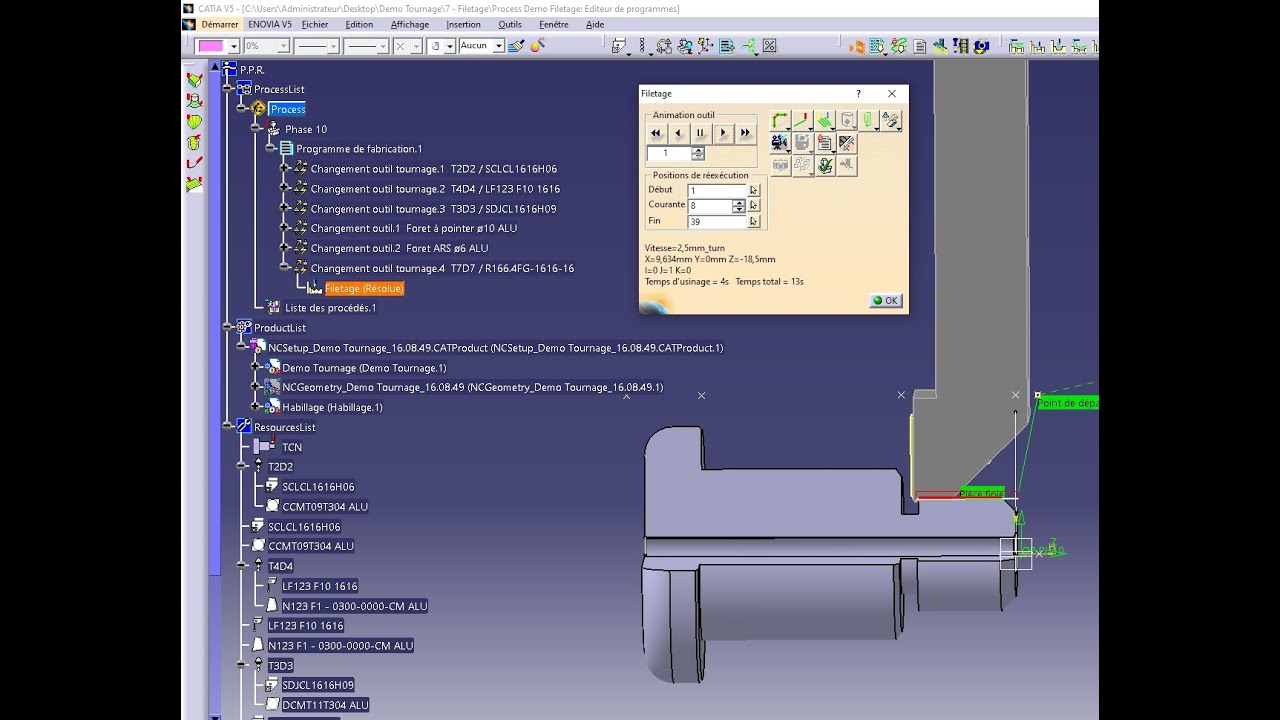
Task: Collapse the ResourcesList node
Action: coord(228,427)
